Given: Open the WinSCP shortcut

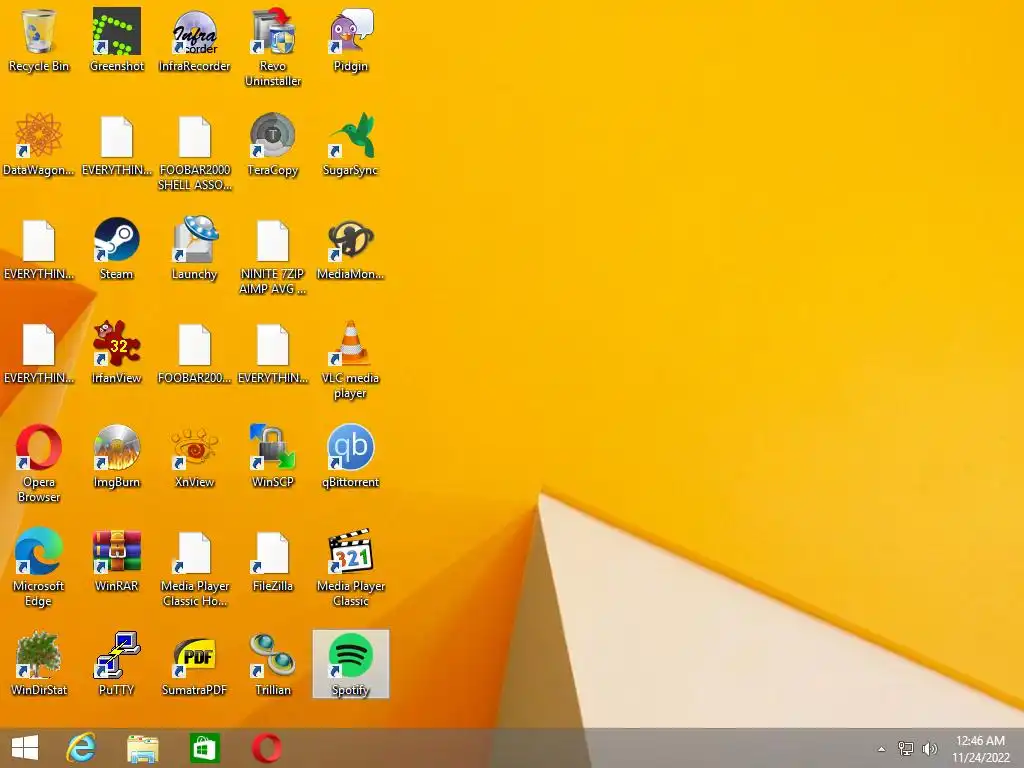Looking at the screenshot, I should click(x=272, y=456).
